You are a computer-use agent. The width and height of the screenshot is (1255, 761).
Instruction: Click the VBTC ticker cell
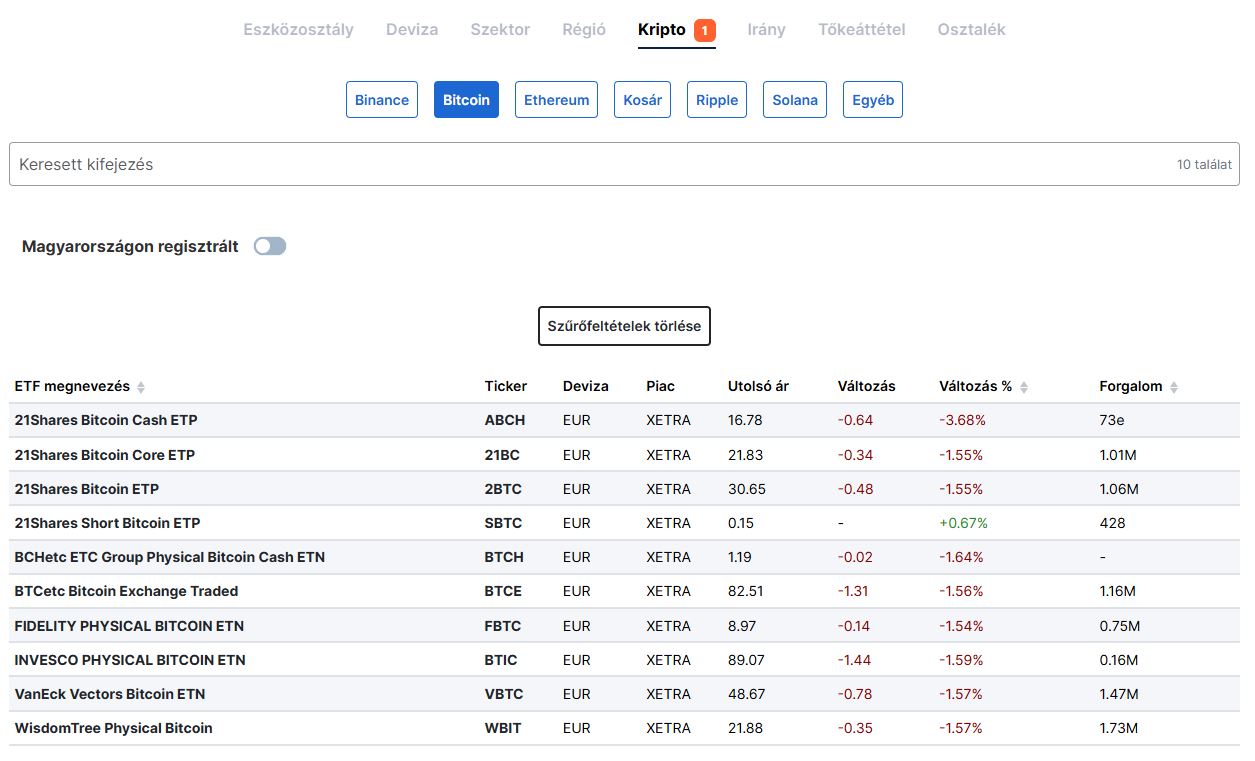coord(503,694)
